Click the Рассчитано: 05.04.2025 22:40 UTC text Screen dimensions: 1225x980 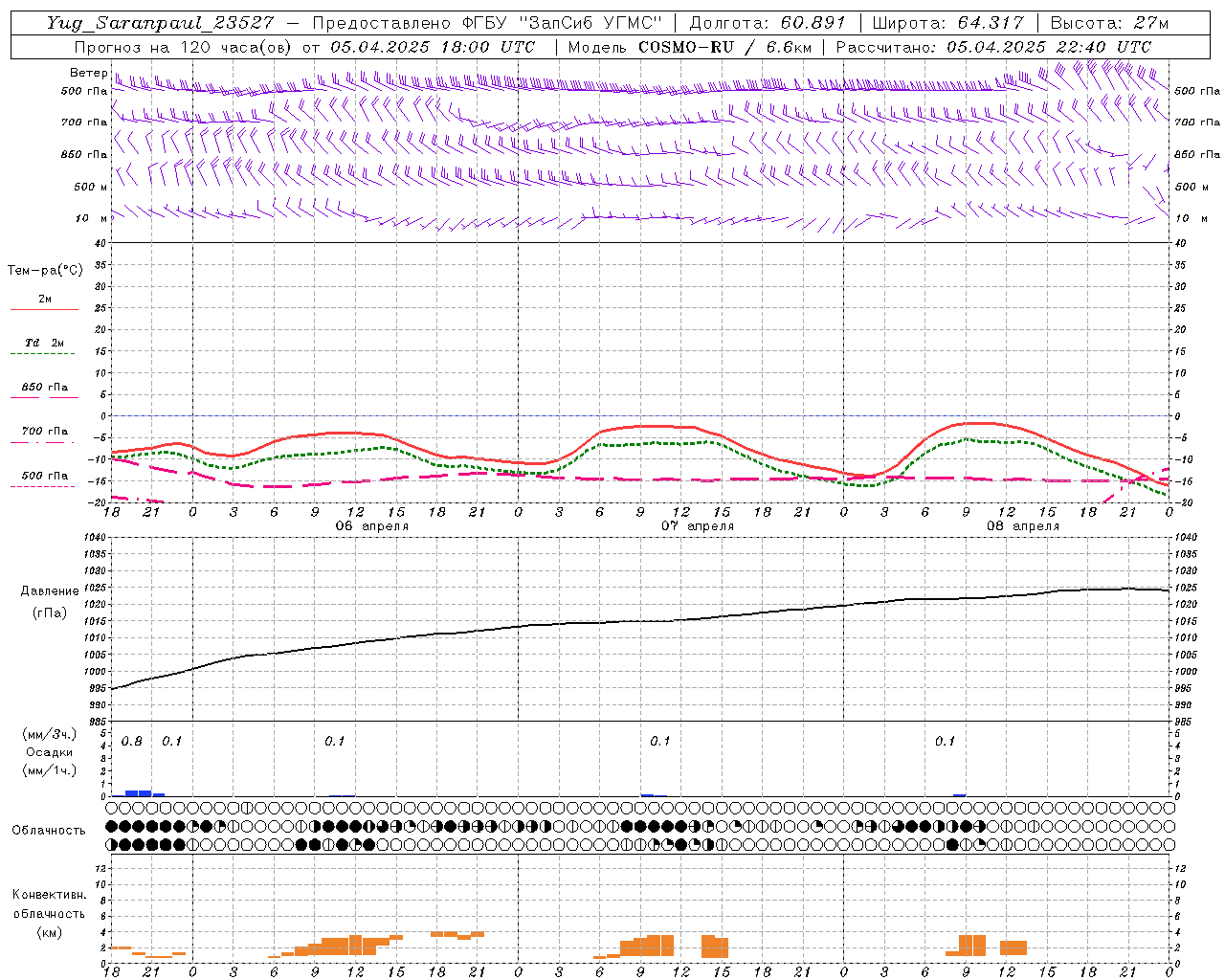993,47
